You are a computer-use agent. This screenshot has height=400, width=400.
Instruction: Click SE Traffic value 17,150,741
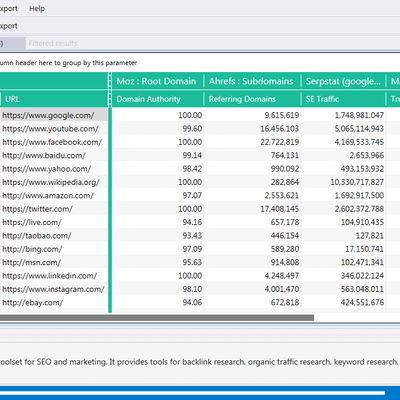pos(364,249)
